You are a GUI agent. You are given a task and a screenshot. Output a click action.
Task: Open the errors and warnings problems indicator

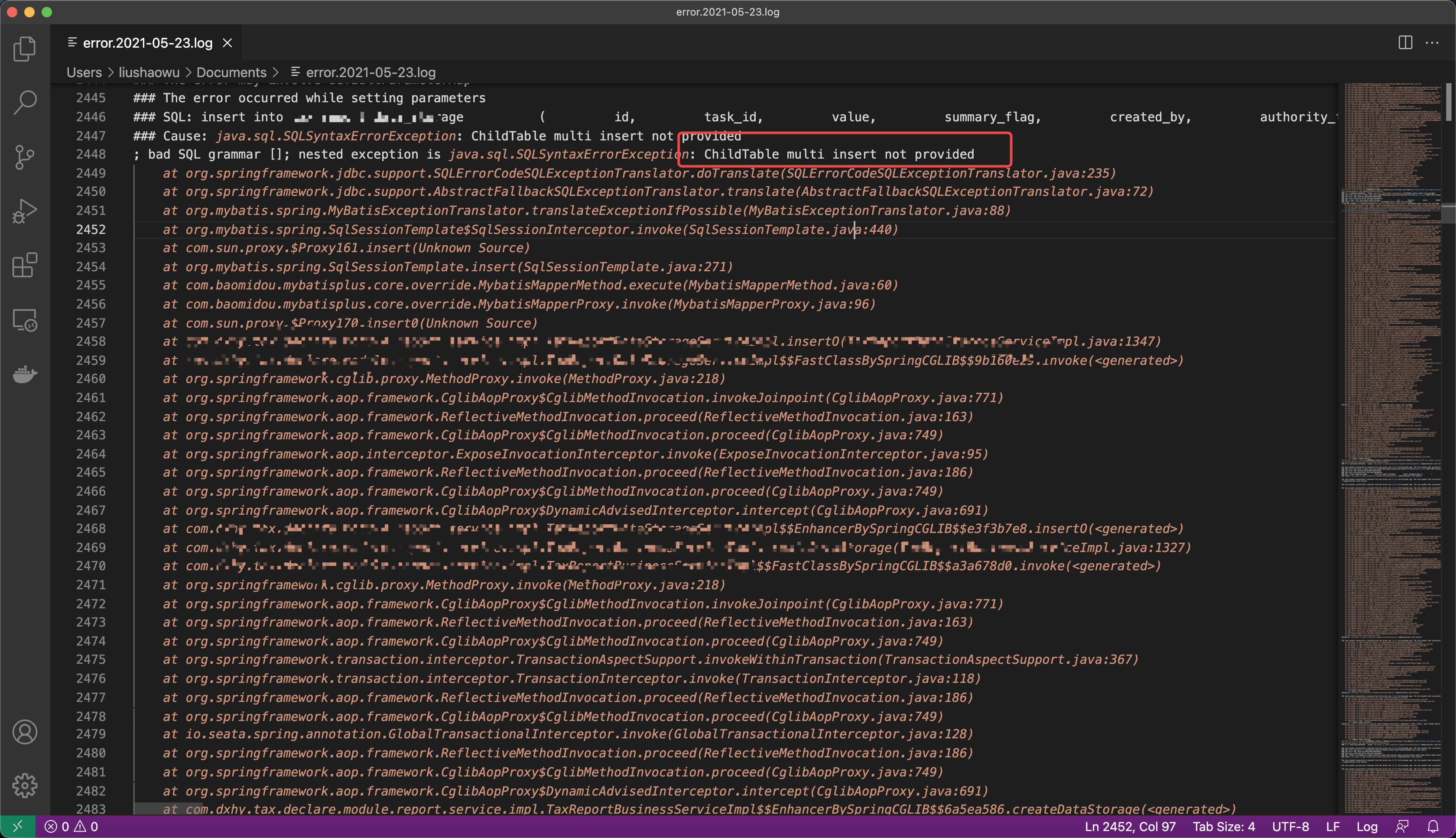(71, 826)
